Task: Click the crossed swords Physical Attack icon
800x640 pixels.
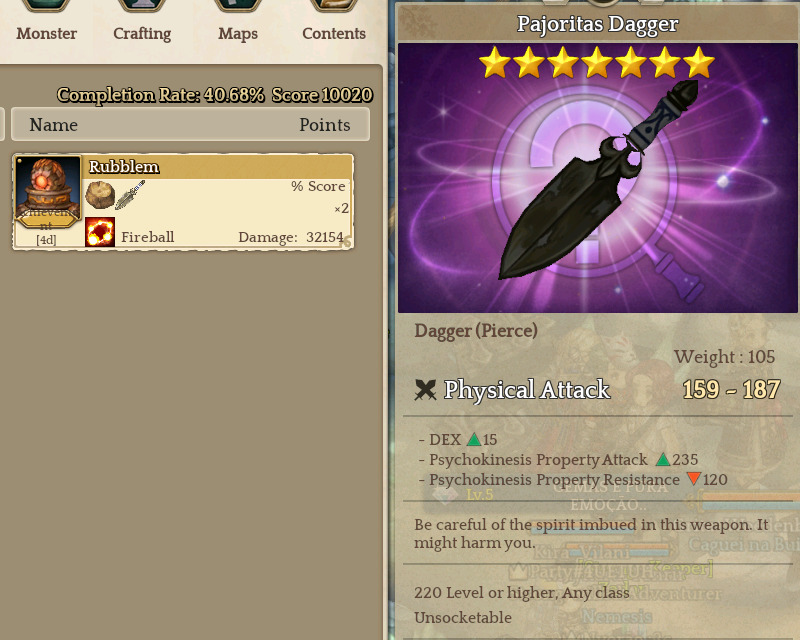Action: pos(424,390)
